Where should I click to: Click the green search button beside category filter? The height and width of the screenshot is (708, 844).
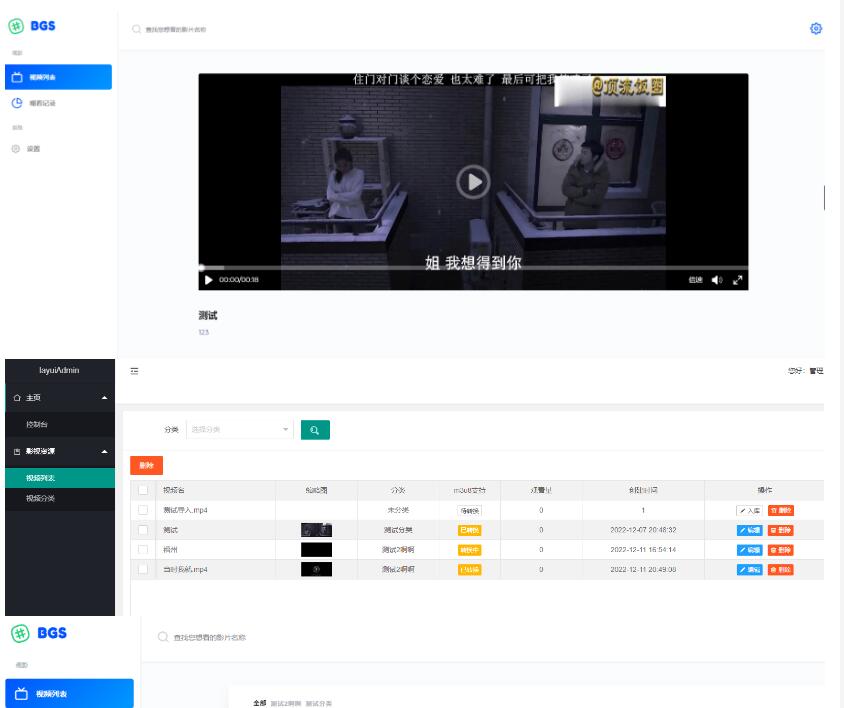(315, 430)
